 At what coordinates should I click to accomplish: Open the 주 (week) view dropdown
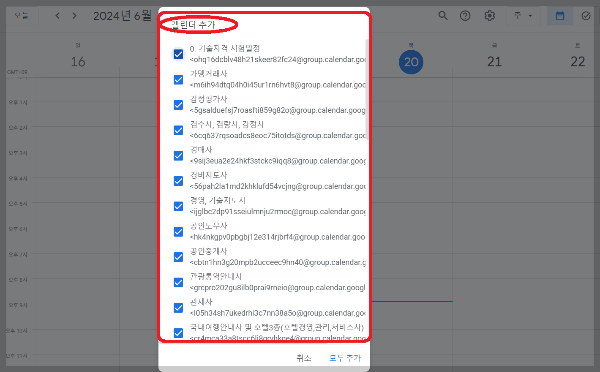523,16
